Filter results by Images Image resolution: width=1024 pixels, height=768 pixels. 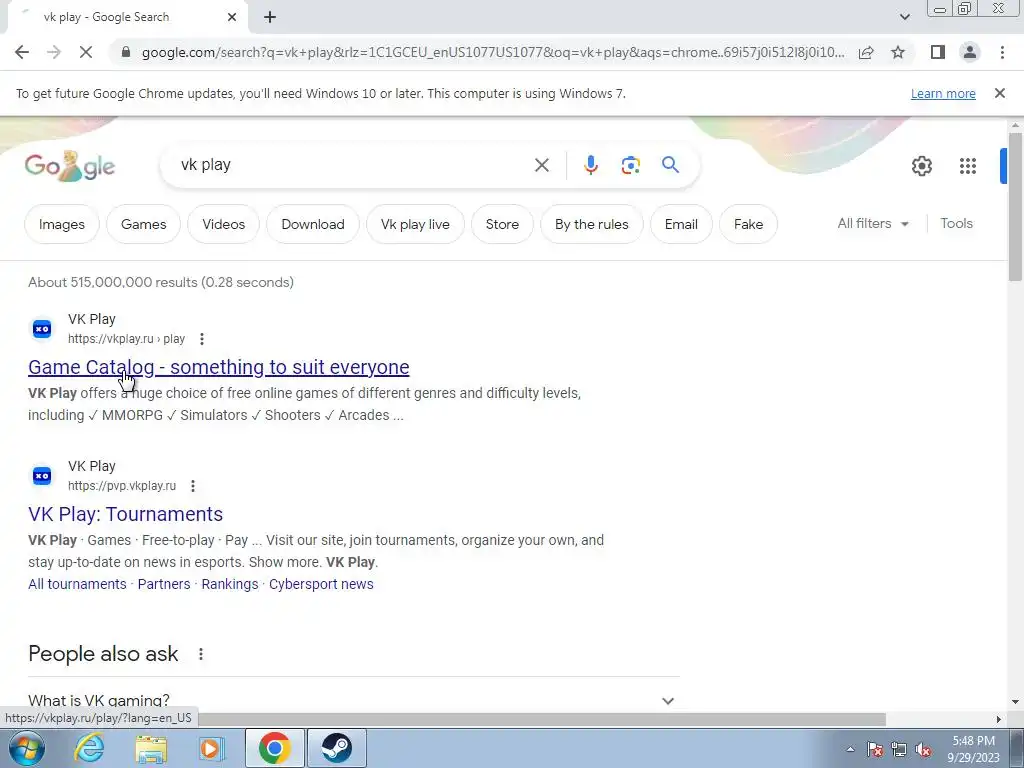click(x=61, y=224)
